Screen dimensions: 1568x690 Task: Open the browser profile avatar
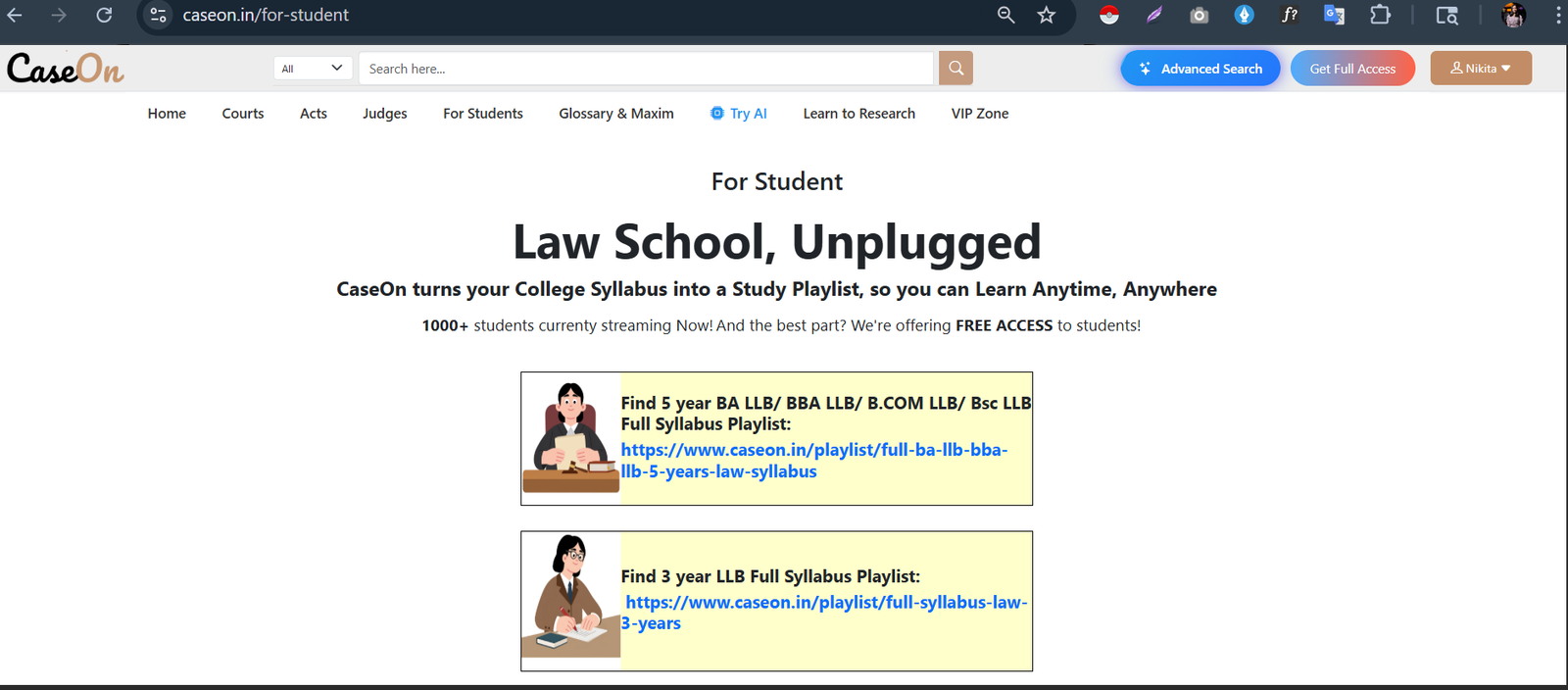pos(1513,15)
